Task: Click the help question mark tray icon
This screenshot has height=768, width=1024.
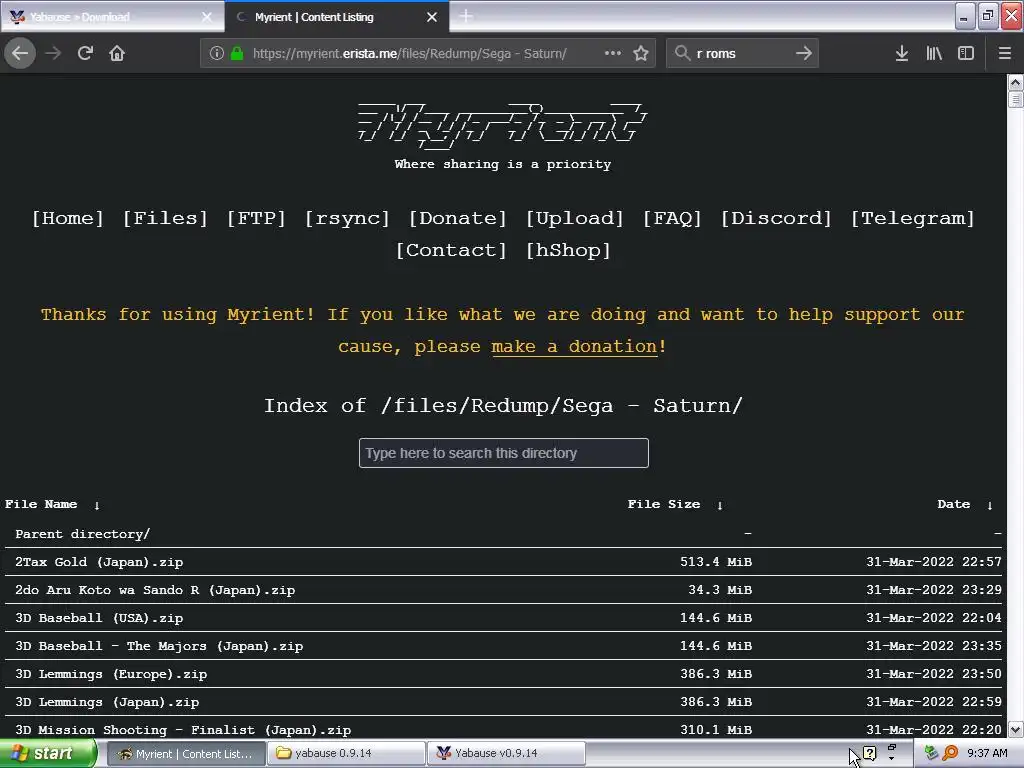Action: [x=869, y=753]
